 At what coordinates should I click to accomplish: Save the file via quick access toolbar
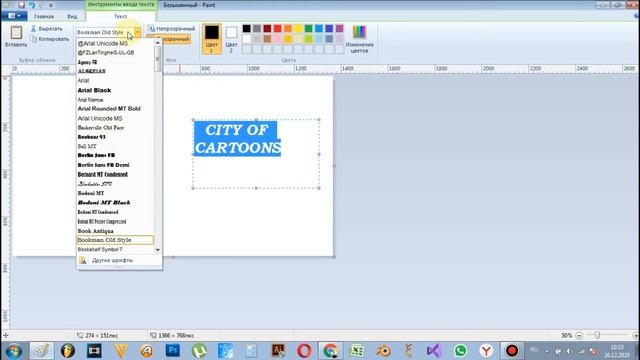(x=21, y=5)
